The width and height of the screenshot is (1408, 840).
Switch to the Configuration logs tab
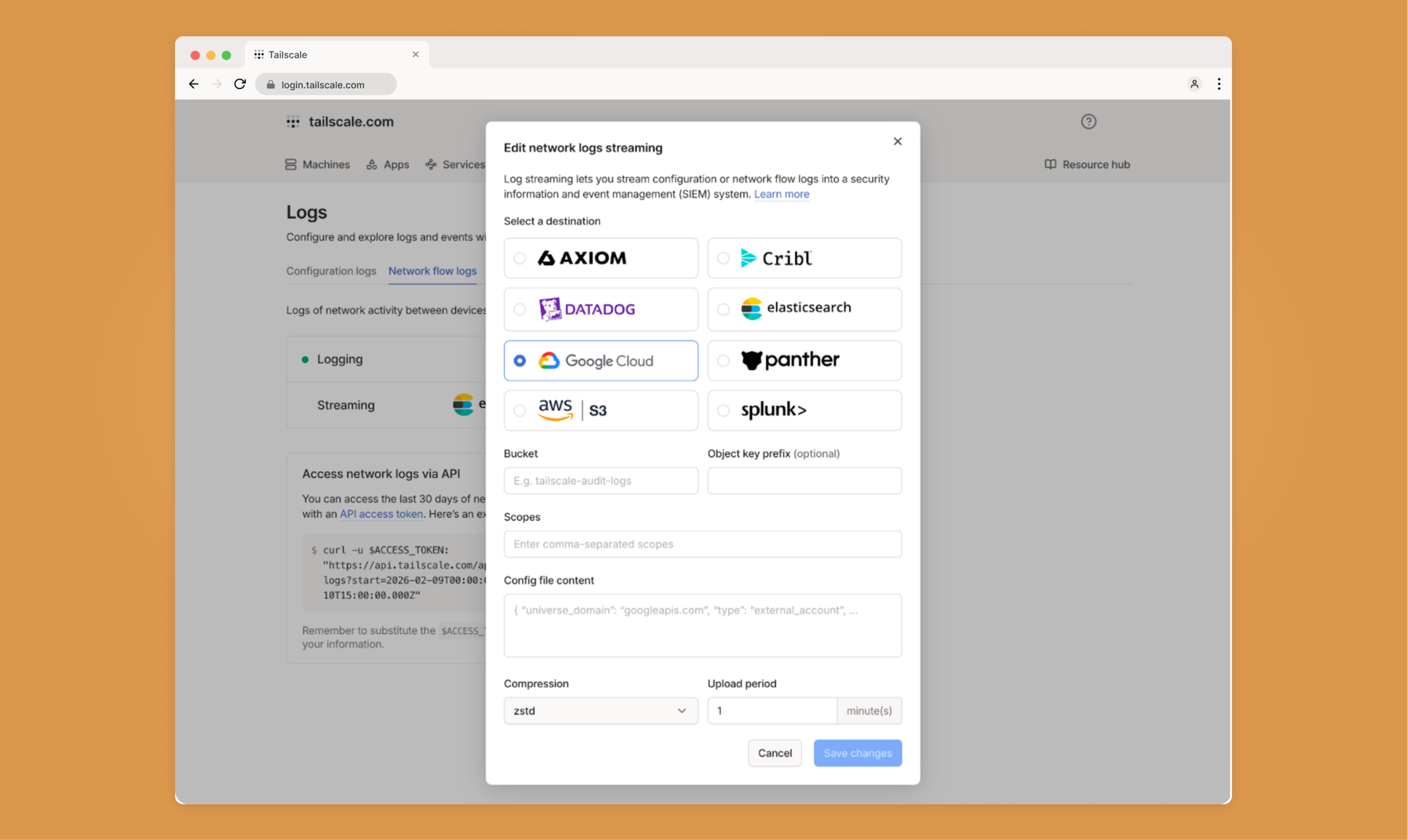(x=331, y=271)
